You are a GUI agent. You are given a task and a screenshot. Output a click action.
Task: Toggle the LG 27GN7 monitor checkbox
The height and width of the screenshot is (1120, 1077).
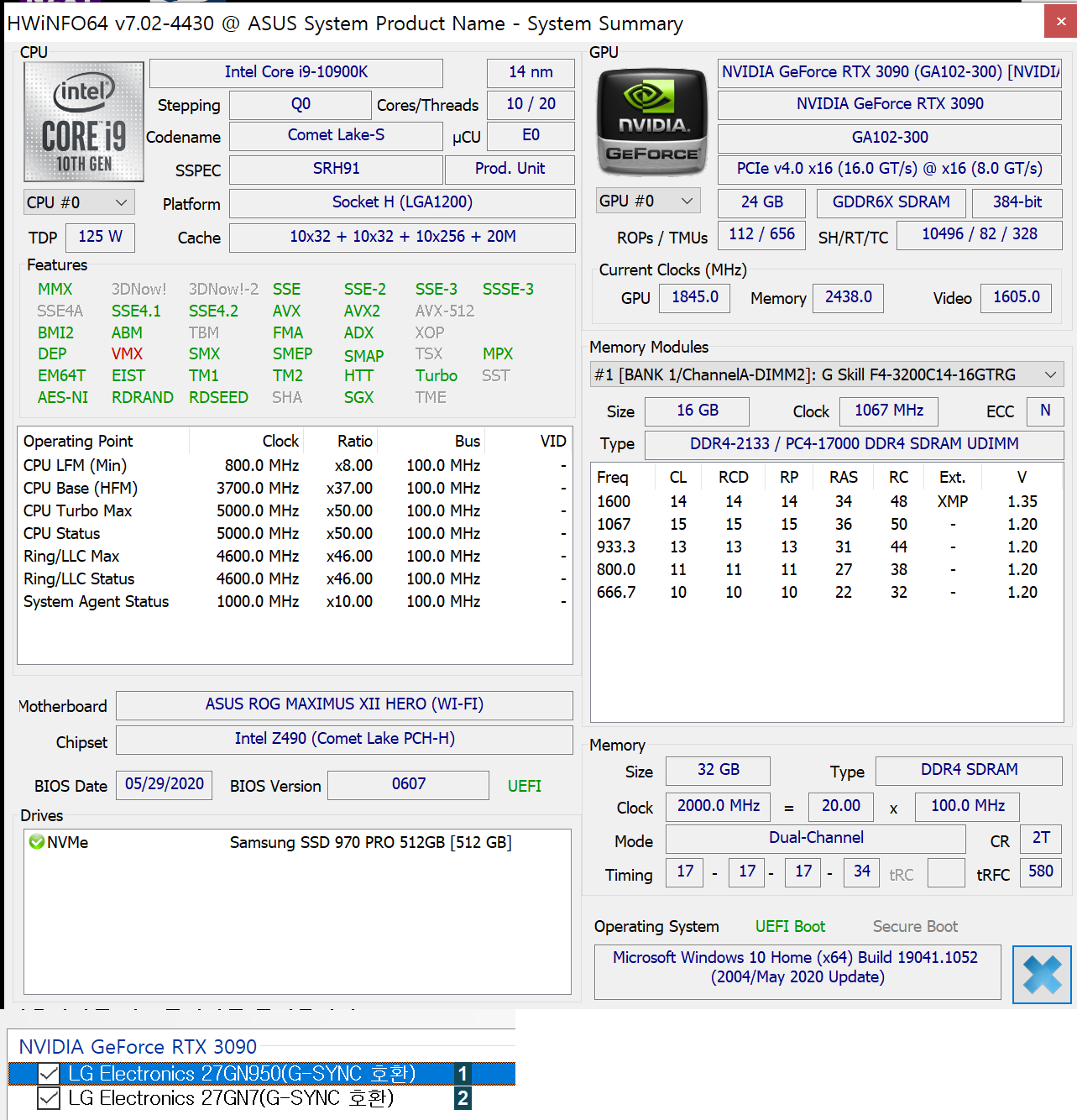click(x=49, y=1098)
